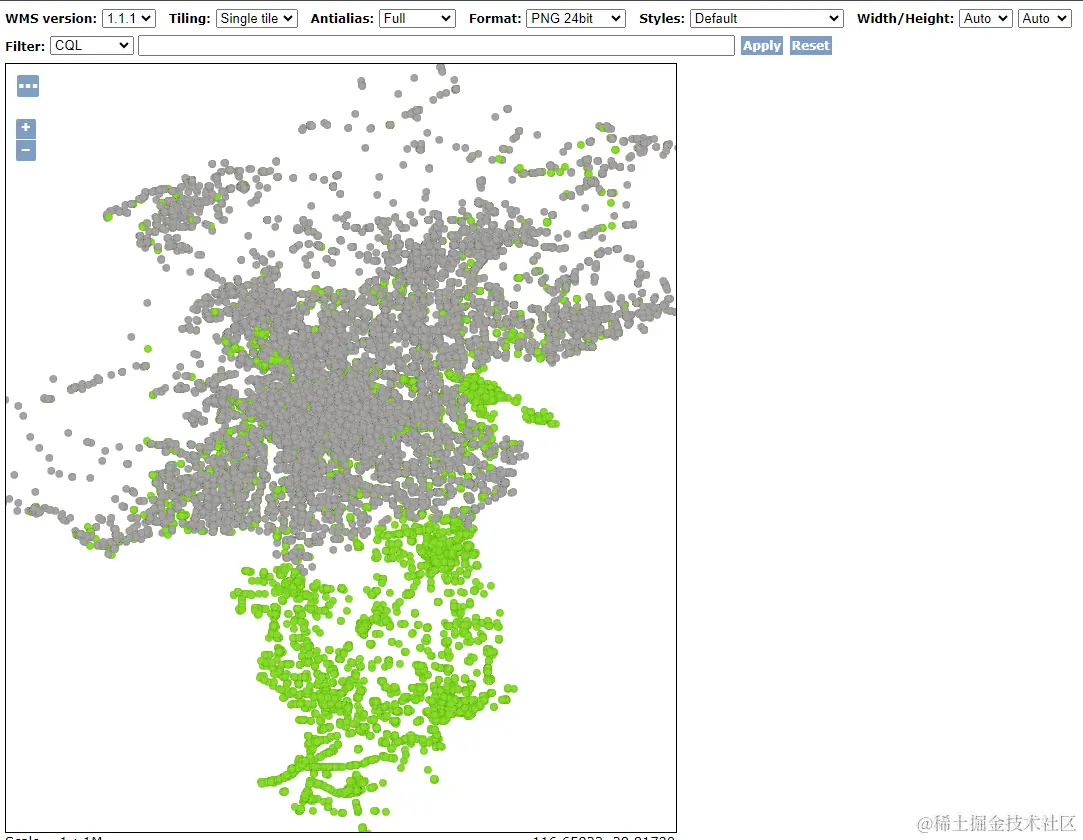This screenshot has height=840, width=1083.
Task: Open the Tiling dropdown set to Single tile
Action: [256, 19]
